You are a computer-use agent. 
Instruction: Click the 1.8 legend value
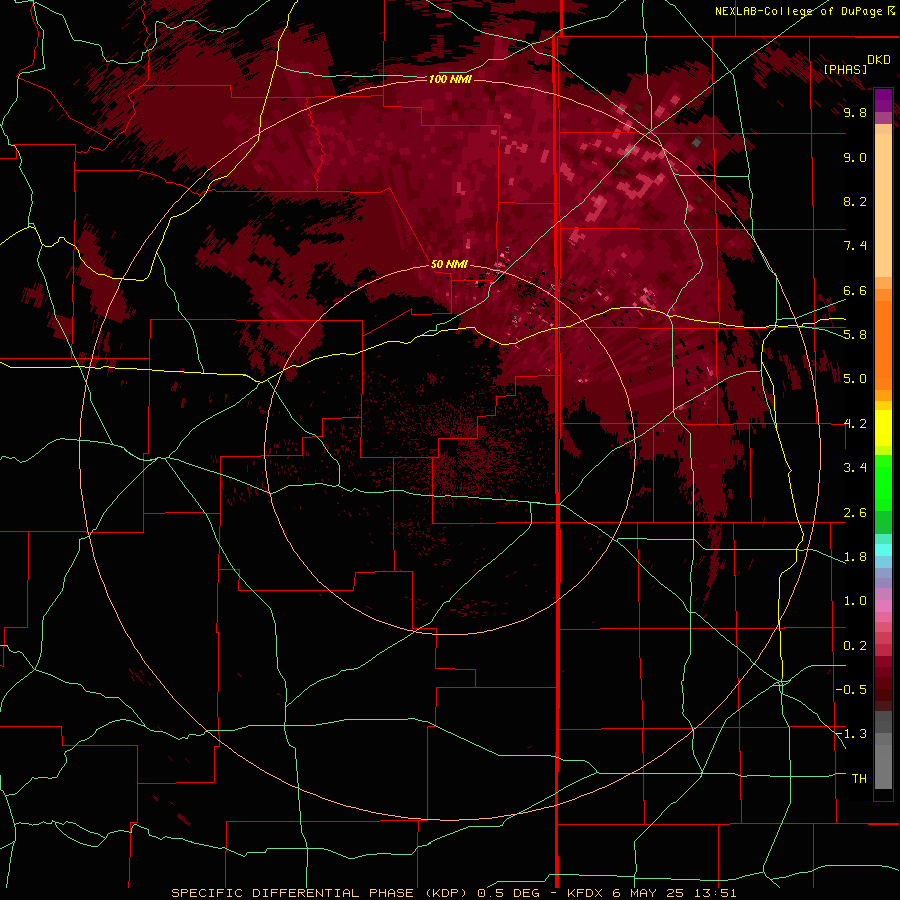pyautogui.click(x=855, y=557)
